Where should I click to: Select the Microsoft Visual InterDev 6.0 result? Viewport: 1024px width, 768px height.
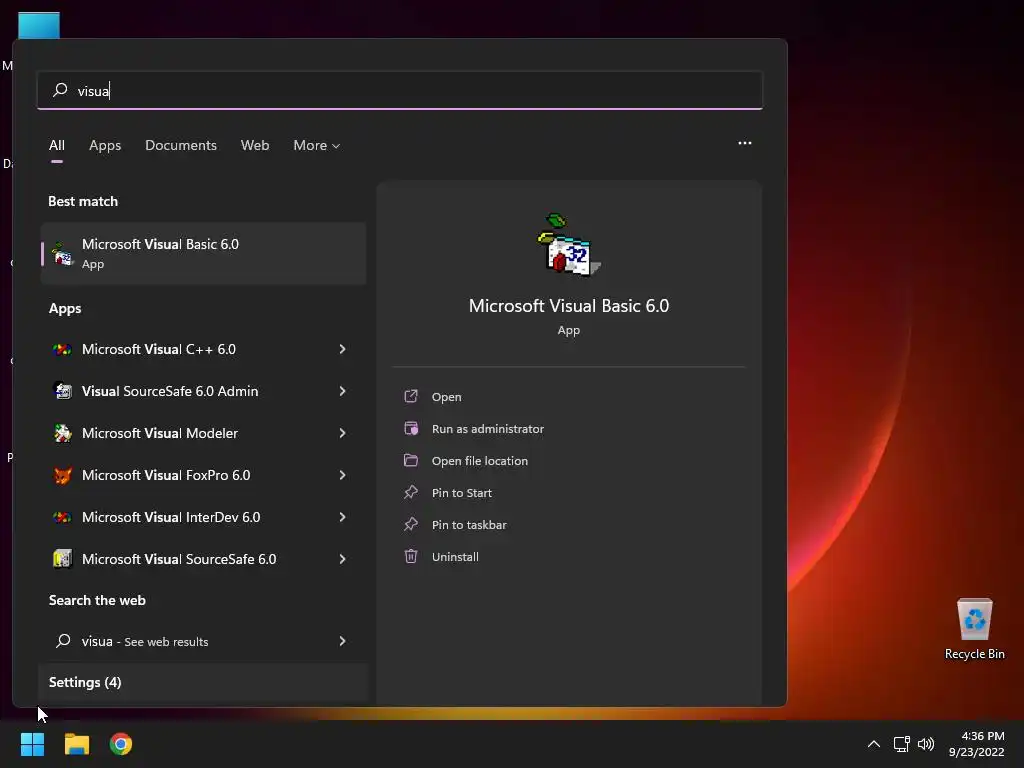pyautogui.click(x=203, y=517)
